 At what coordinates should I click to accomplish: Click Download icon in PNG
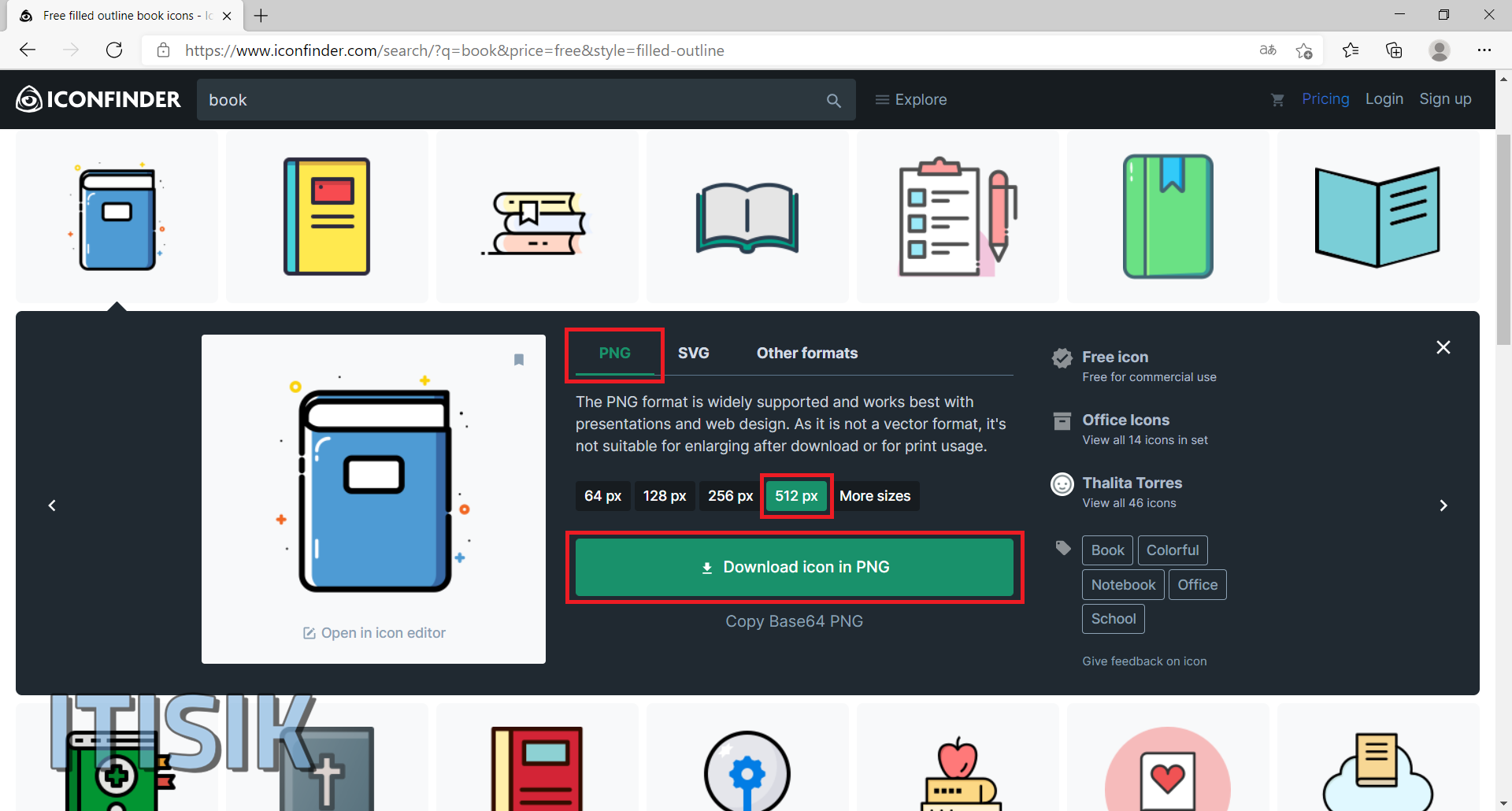click(795, 567)
